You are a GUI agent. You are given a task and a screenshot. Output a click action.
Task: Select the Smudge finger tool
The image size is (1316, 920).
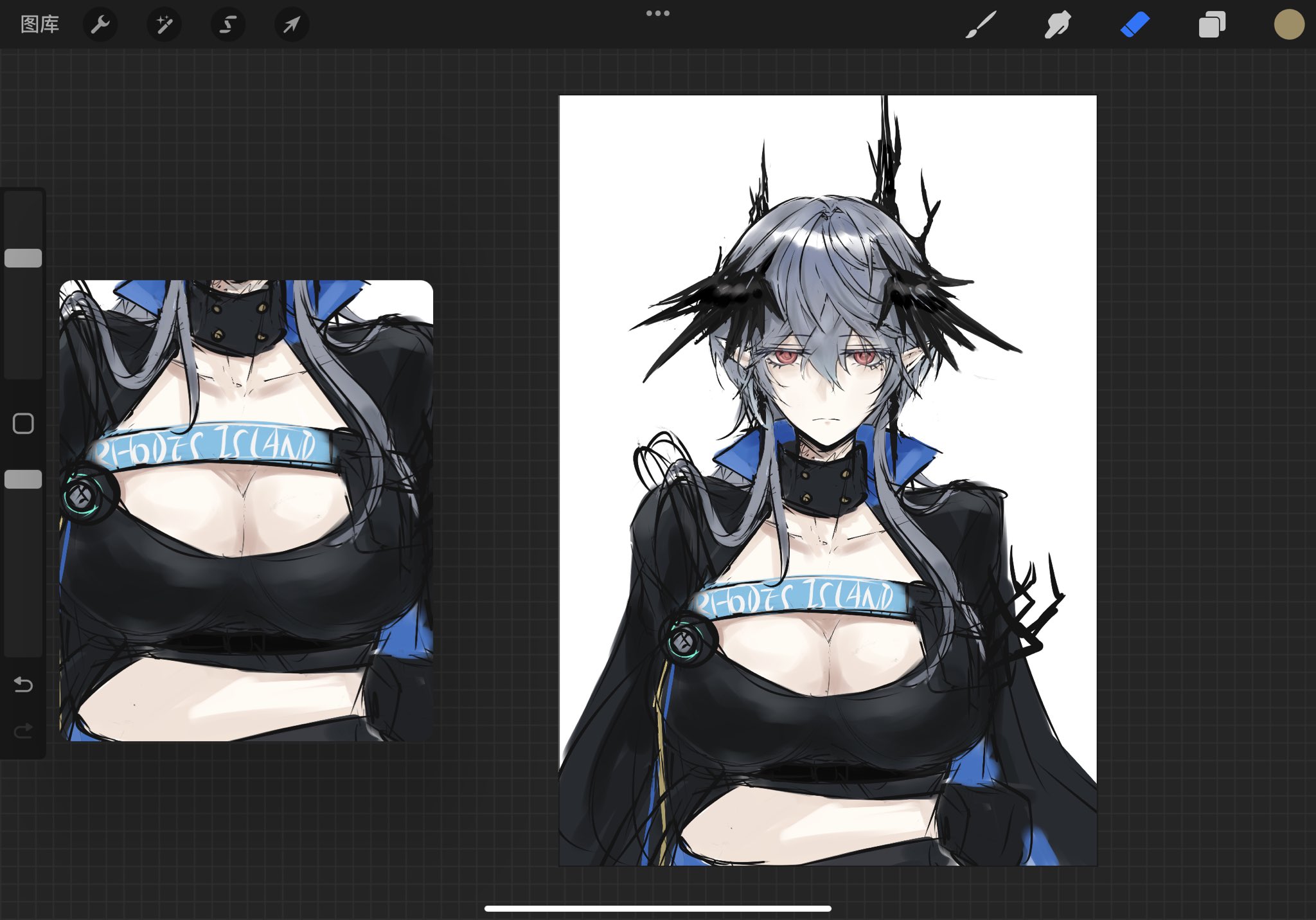1057,24
